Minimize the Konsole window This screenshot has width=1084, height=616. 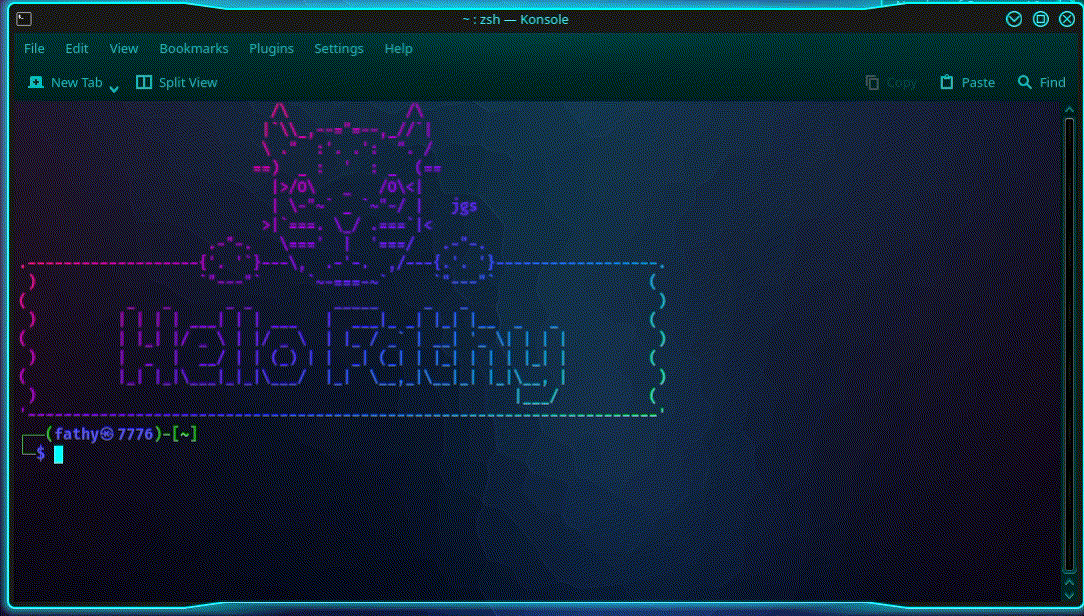click(1013, 19)
